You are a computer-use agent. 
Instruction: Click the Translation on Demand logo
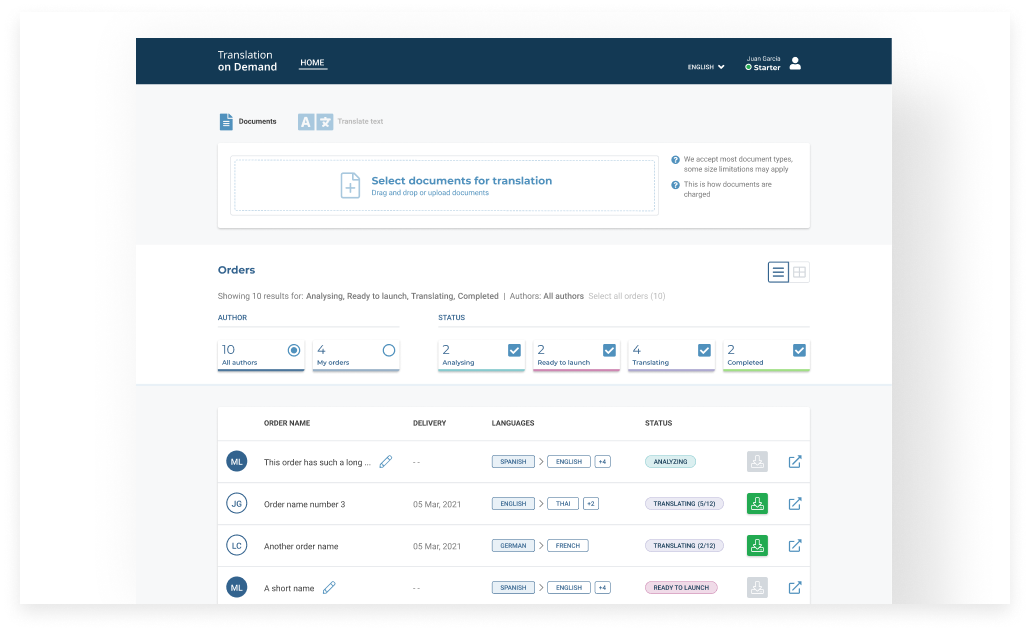tap(247, 61)
